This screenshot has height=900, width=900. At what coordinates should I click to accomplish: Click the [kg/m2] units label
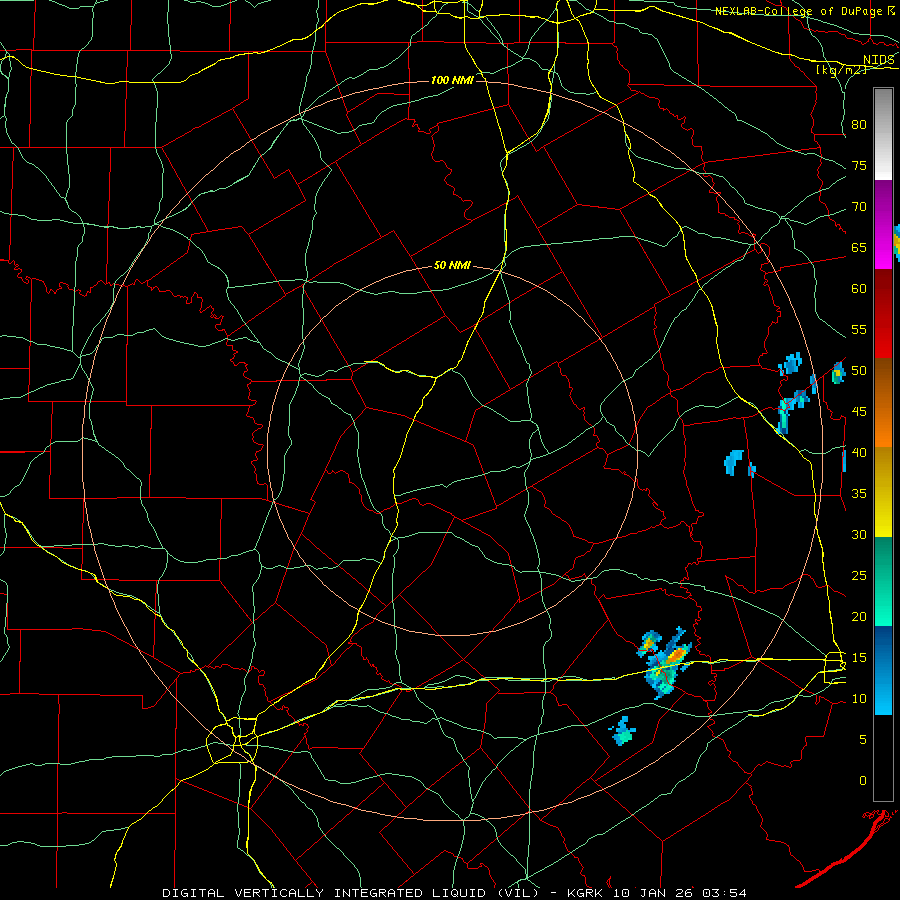click(841, 70)
